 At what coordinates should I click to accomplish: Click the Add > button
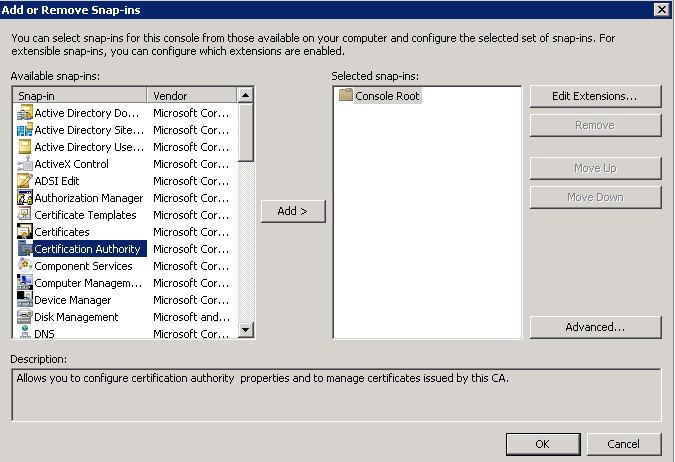(293, 211)
